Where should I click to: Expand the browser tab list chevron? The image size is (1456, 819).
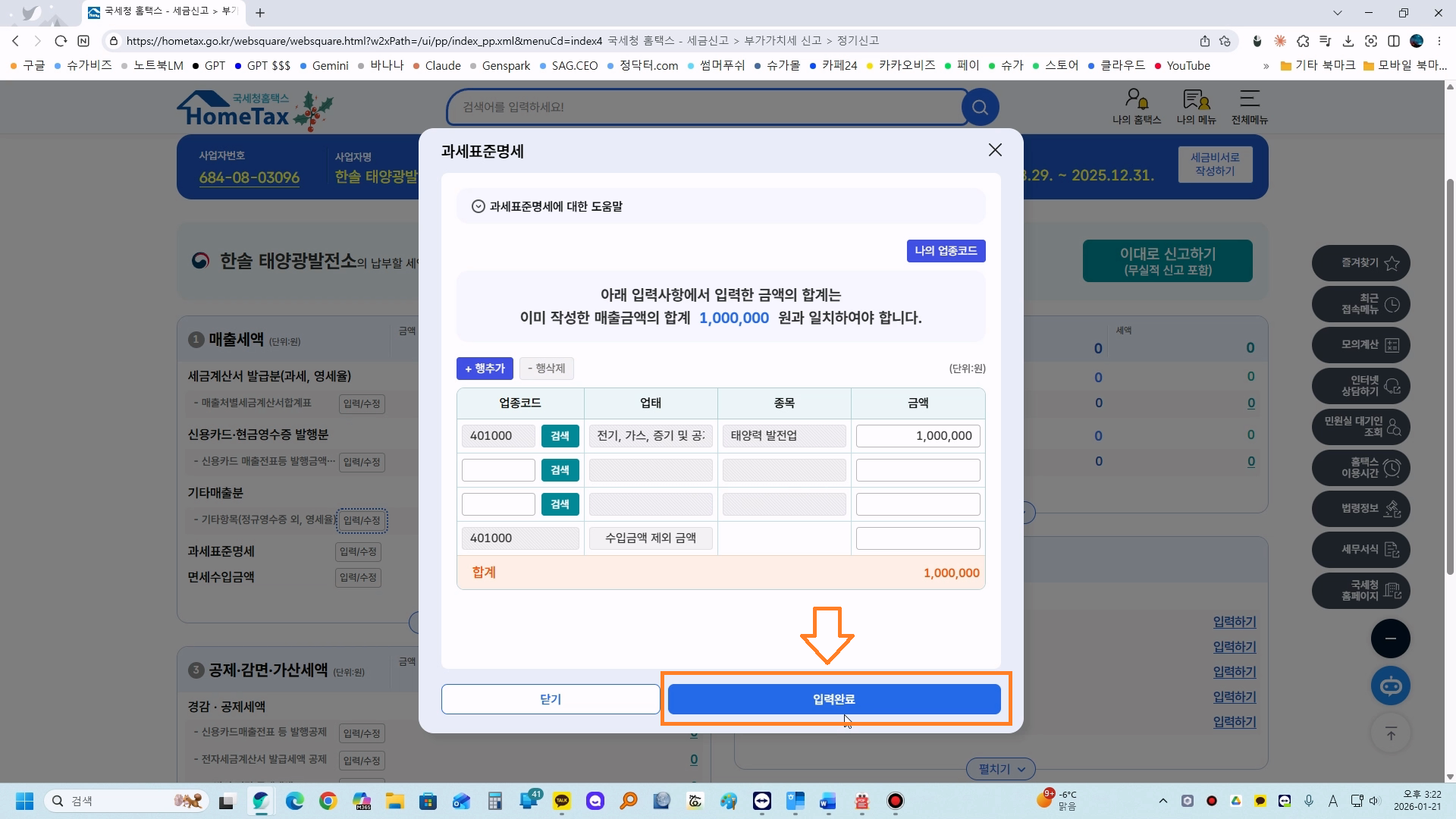tap(1337, 13)
